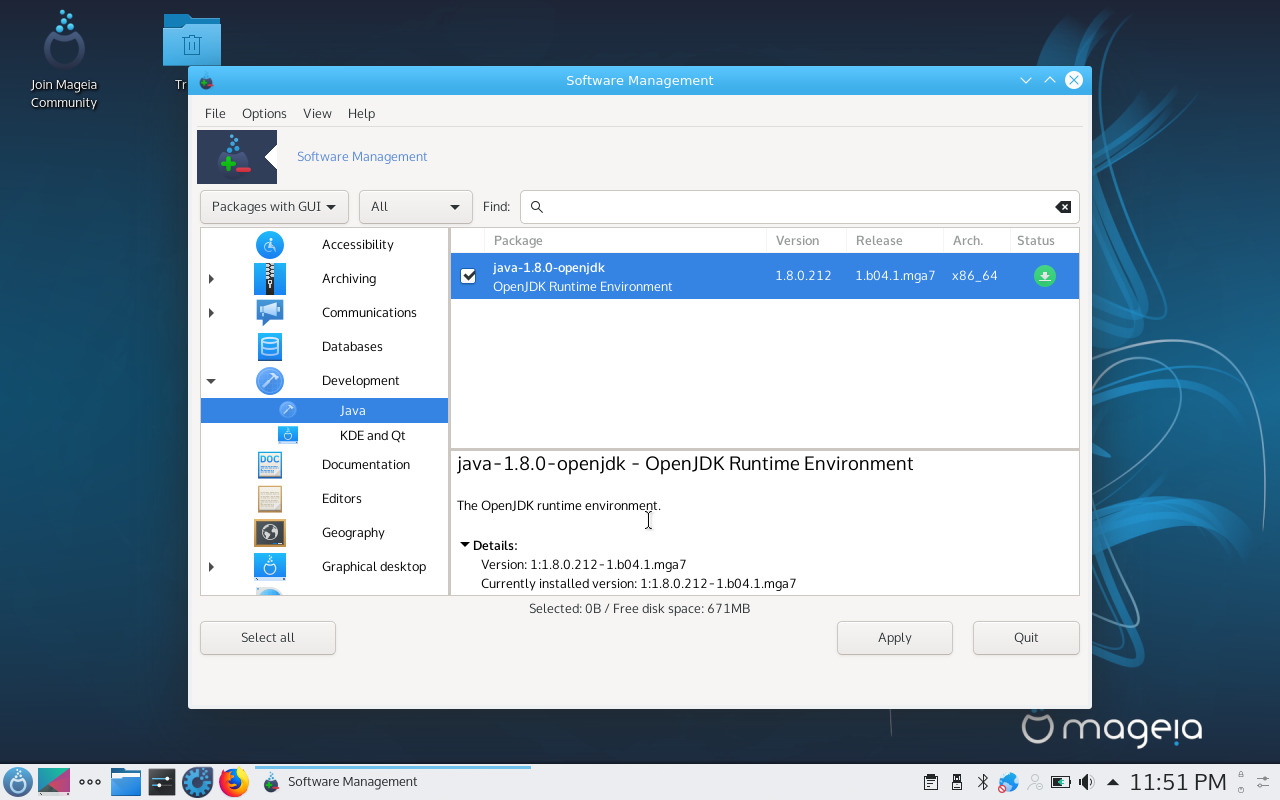
Task: Open panel settings sliders at taskbar end
Action: click(x=1263, y=782)
